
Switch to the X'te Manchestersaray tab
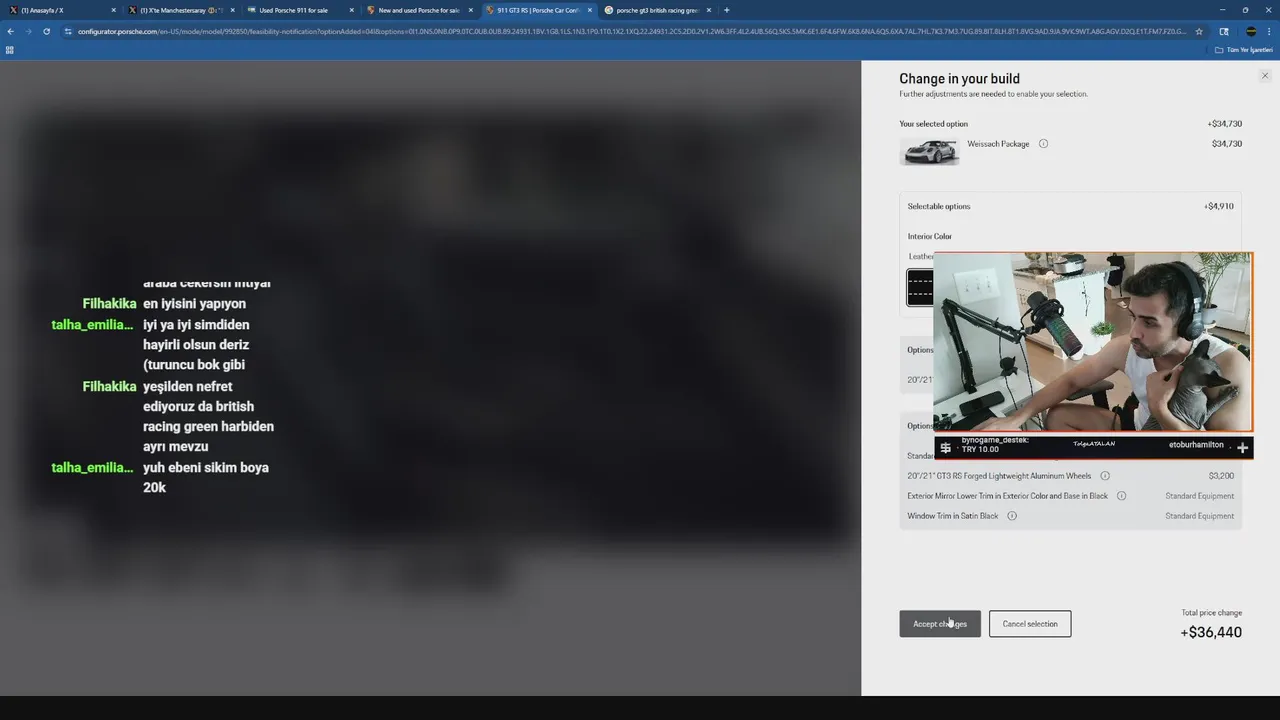pos(180,10)
